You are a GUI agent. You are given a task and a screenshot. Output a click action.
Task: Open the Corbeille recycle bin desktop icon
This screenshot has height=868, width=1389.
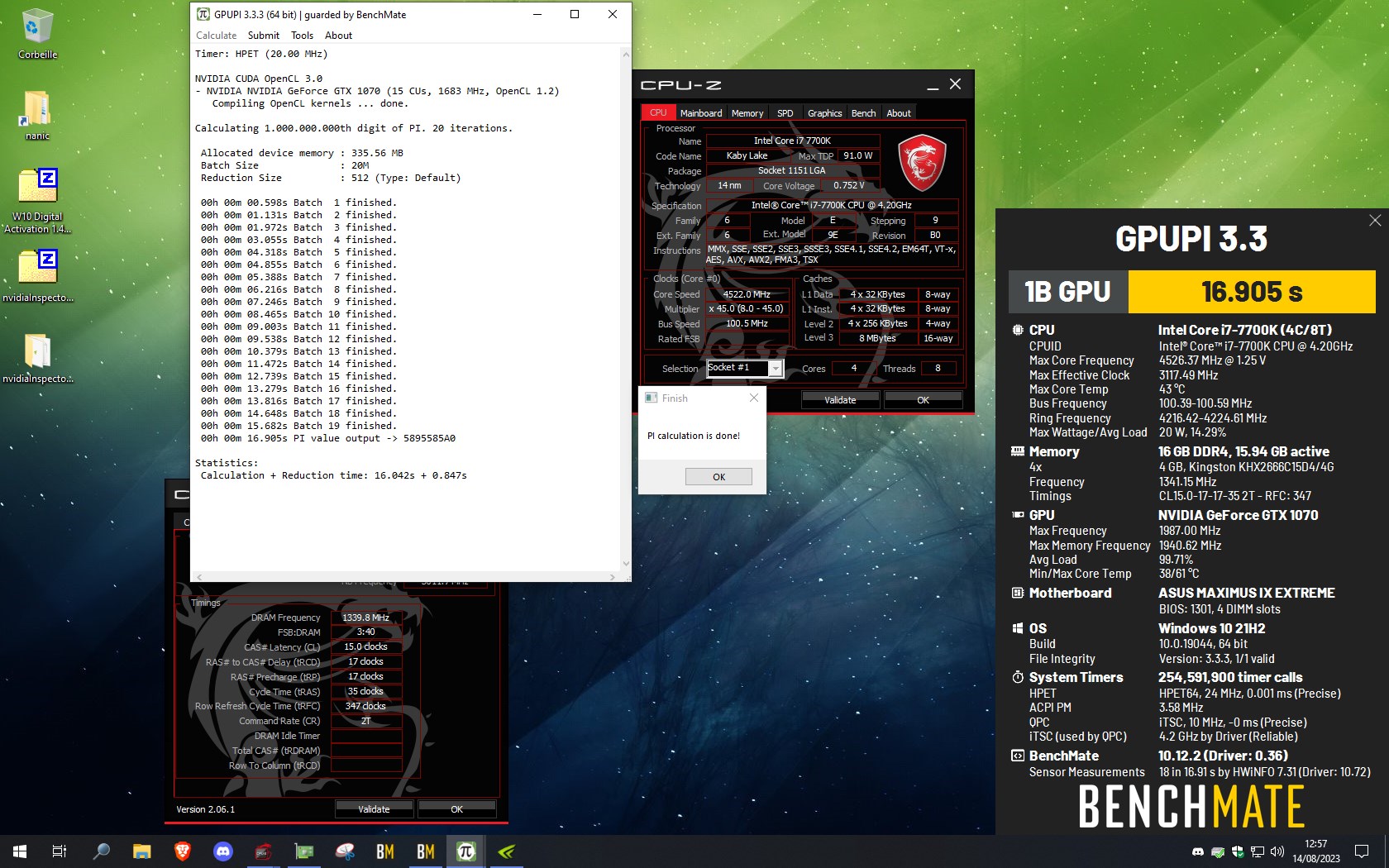(37, 34)
